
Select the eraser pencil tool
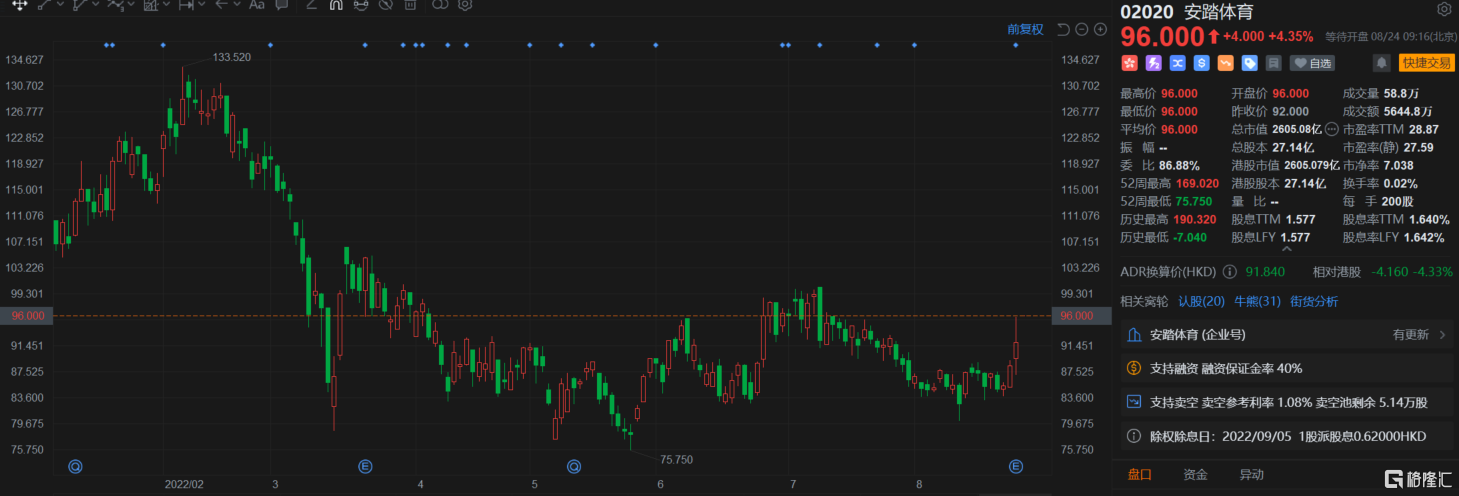[x=312, y=4]
